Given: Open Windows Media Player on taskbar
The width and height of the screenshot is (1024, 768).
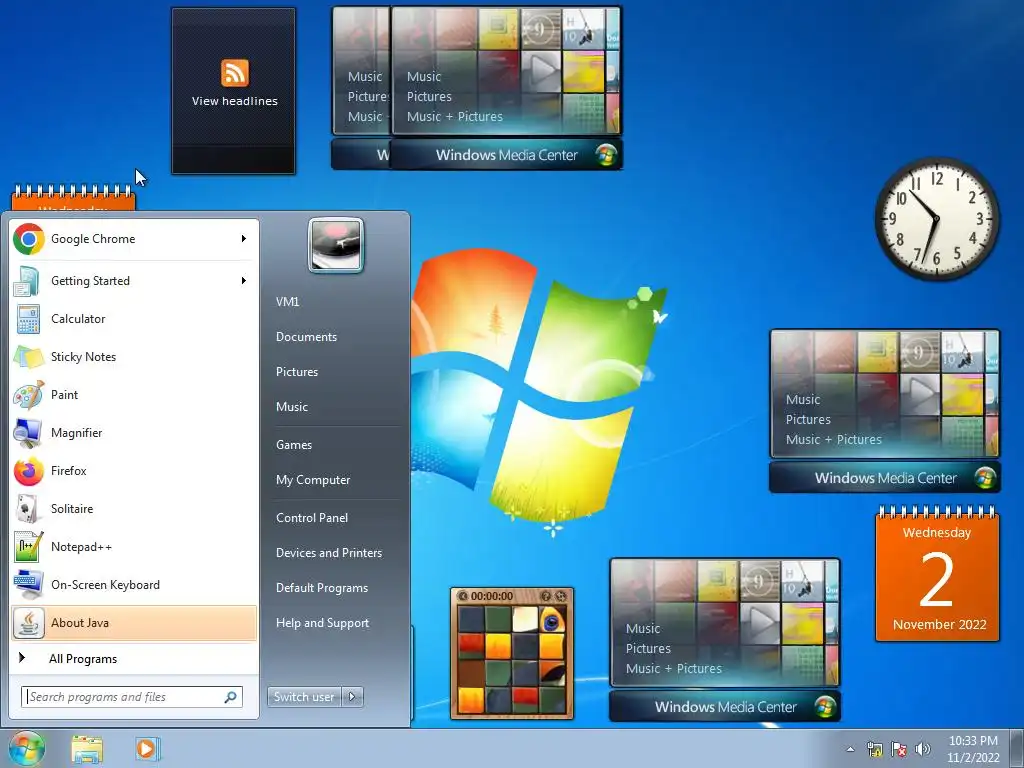Looking at the screenshot, I should point(147,748).
